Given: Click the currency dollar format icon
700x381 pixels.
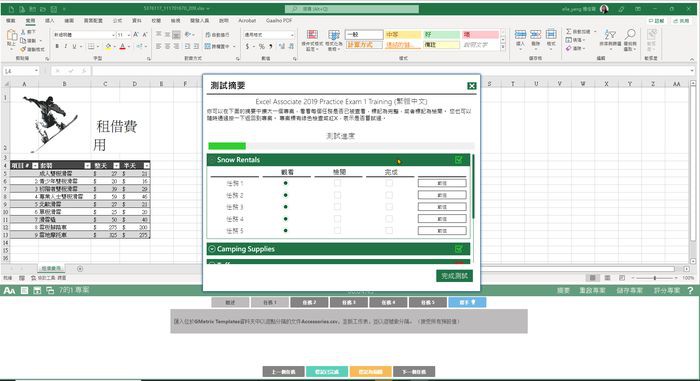Looking at the screenshot, I should tap(247, 46).
